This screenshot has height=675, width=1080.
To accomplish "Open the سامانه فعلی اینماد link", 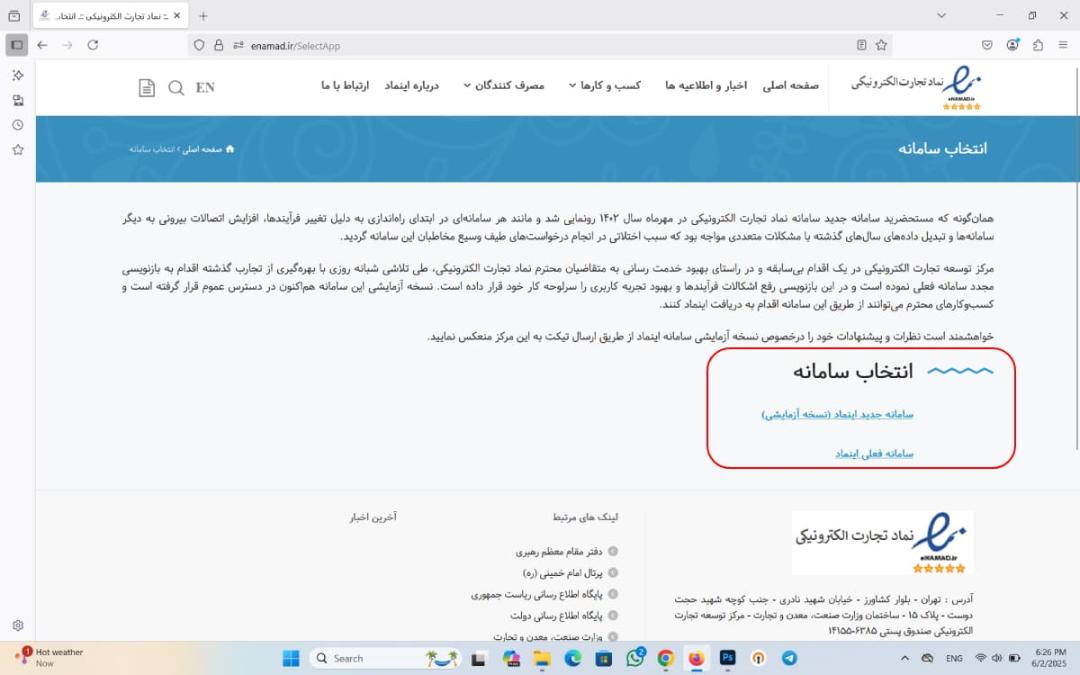I will tap(874, 453).
